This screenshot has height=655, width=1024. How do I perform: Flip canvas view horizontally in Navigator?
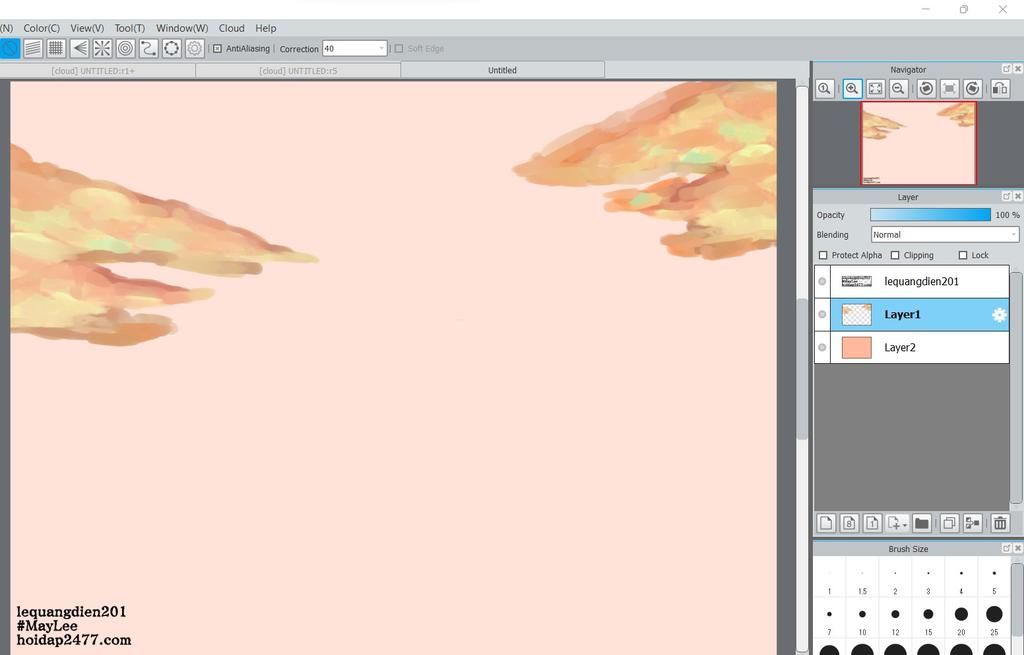tap(1000, 88)
